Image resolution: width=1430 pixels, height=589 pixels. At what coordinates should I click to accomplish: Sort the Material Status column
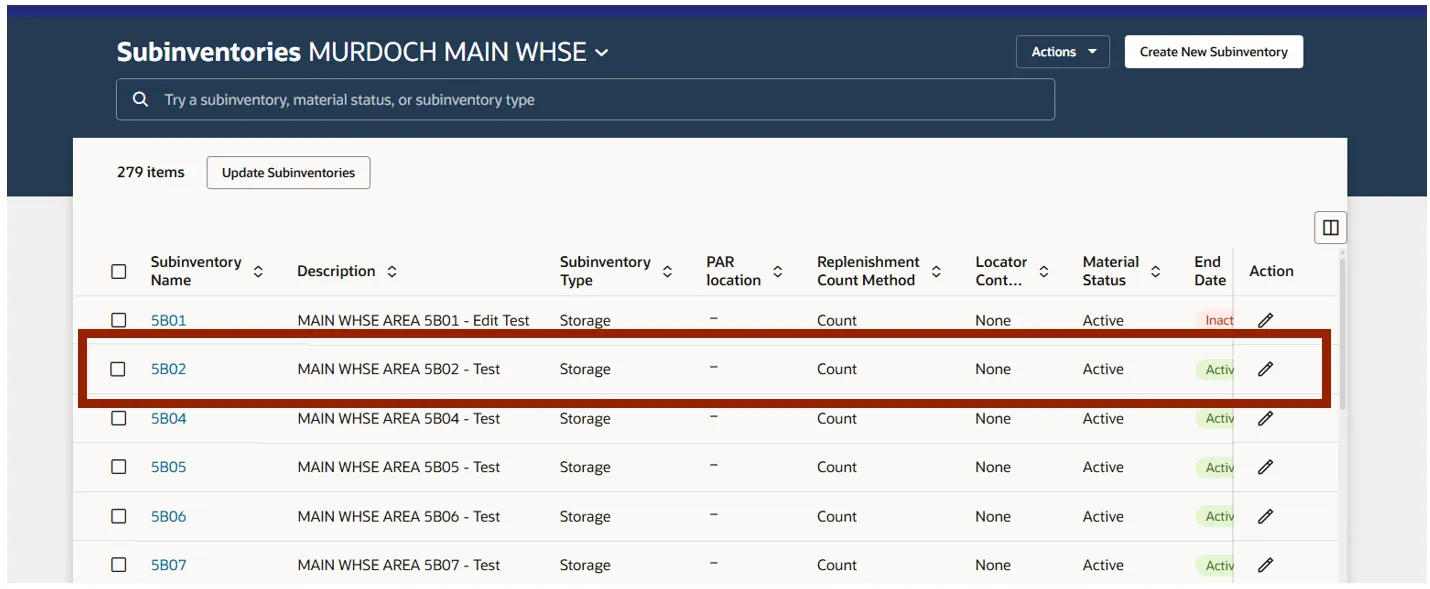pyautogui.click(x=1155, y=271)
